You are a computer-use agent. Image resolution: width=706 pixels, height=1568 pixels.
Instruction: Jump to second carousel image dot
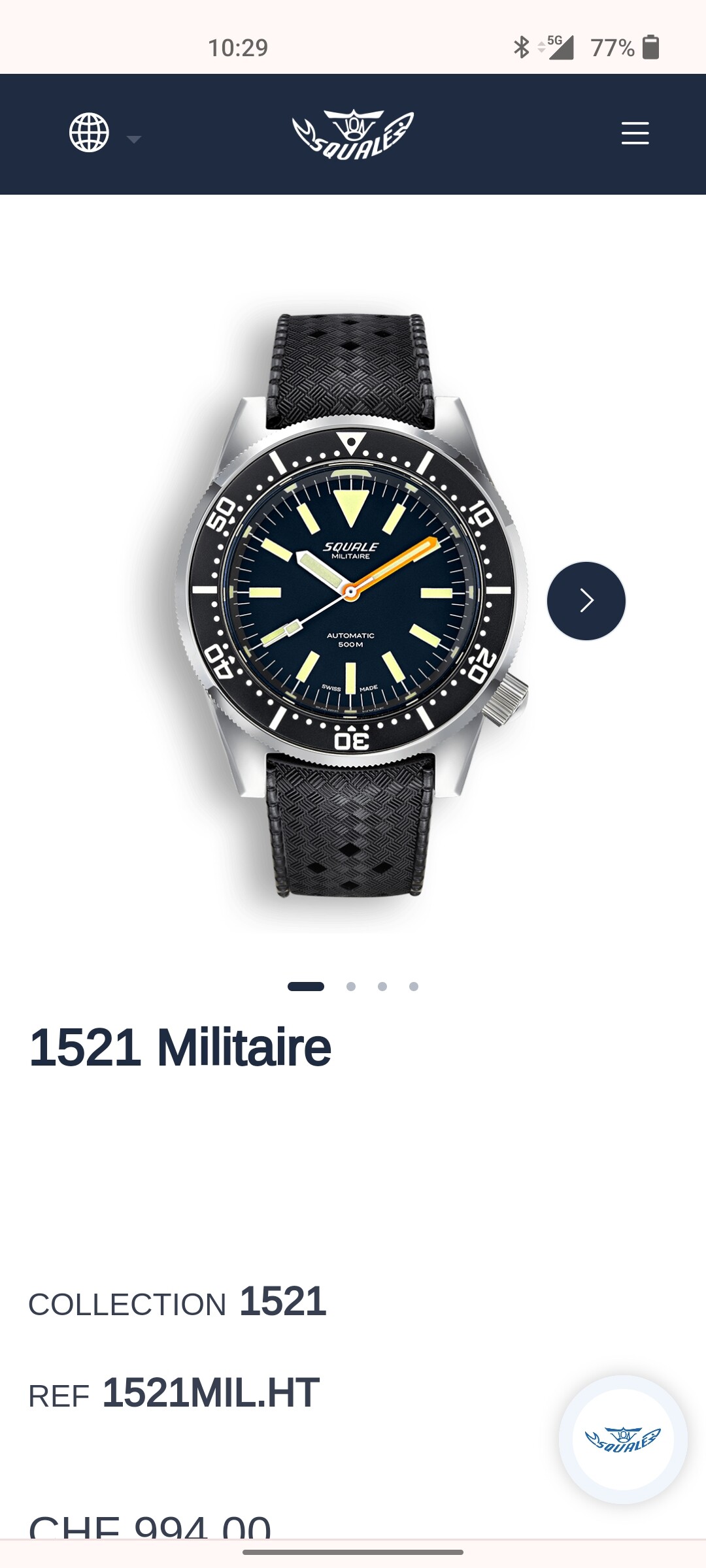coord(351,987)
